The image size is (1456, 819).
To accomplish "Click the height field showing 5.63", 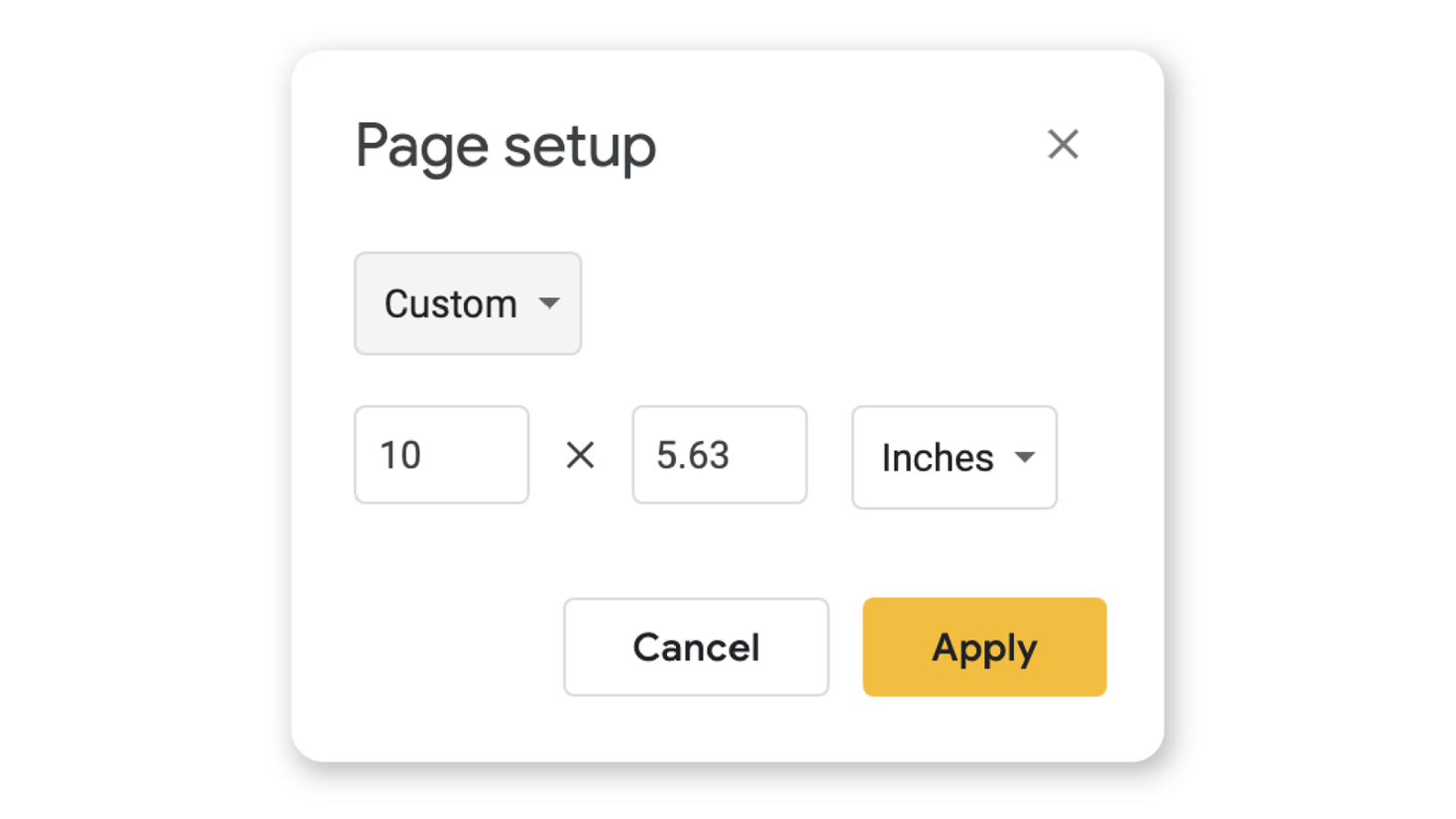I will tap(719, 455).
